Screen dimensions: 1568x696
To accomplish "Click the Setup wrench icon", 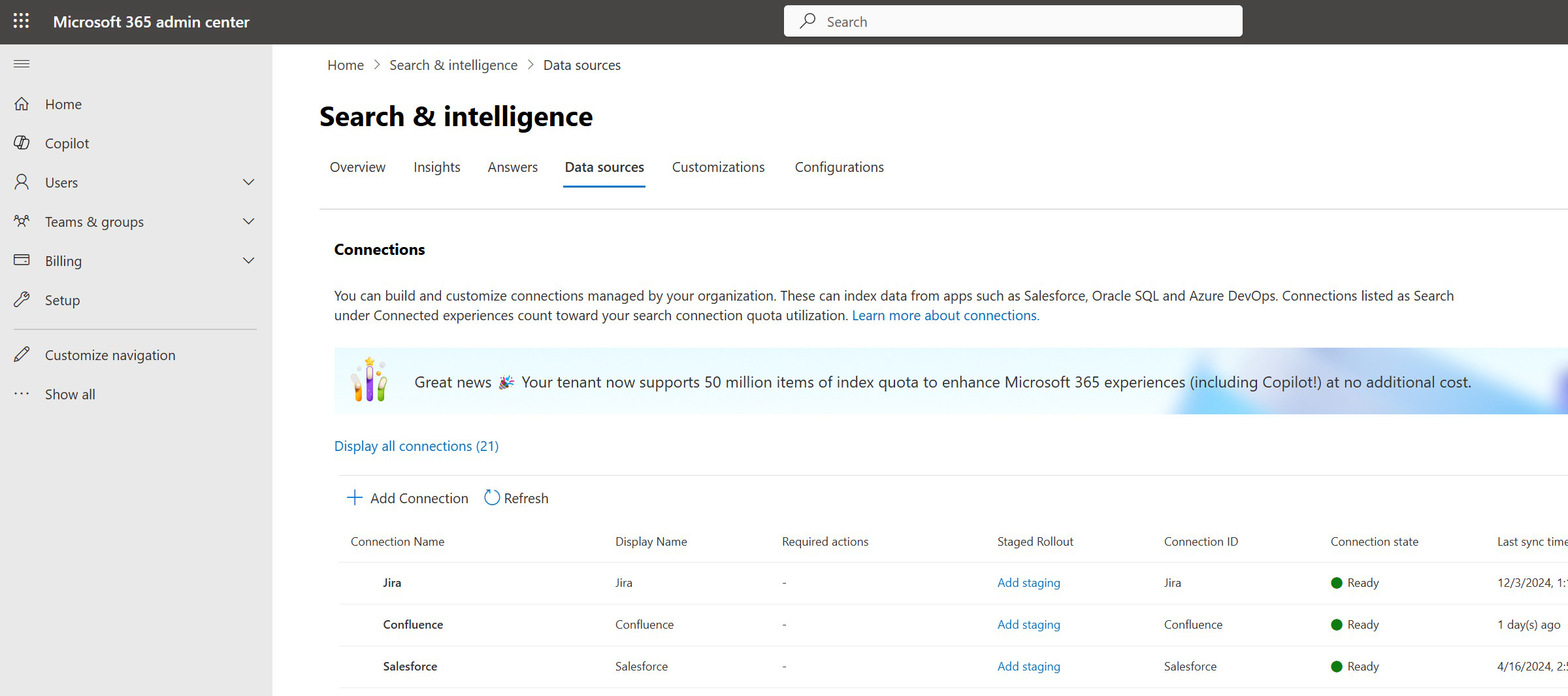I will click(22, 300).
